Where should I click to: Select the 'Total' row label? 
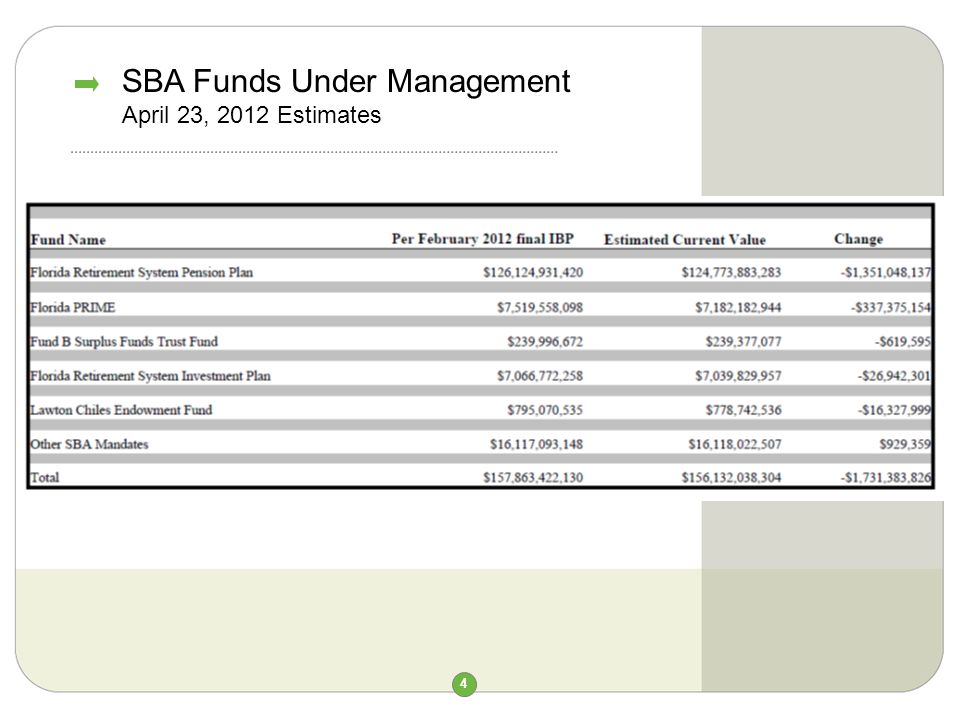(45, 478)
